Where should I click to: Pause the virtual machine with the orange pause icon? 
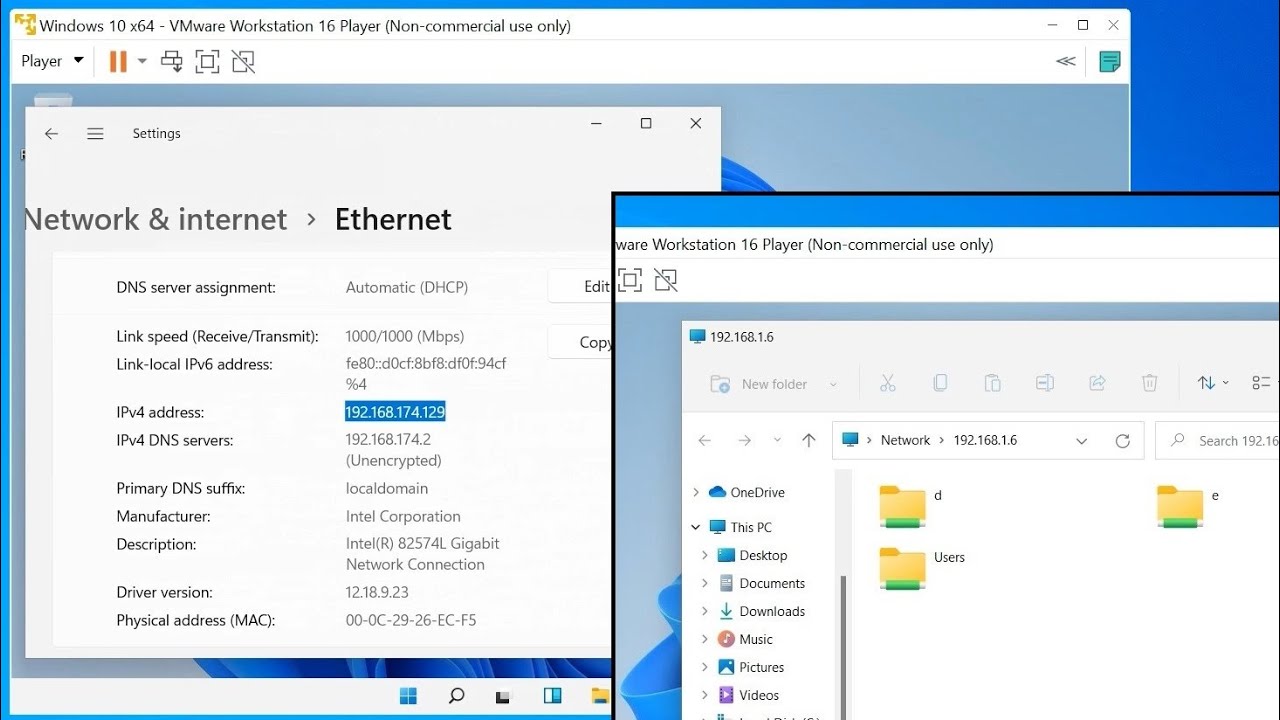[x=118, y=61]
